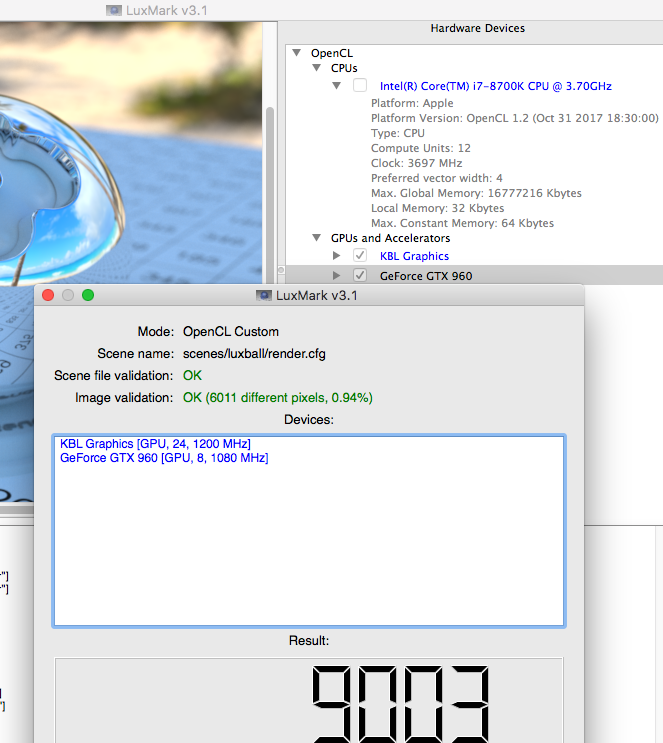Collapse the GPUs and Accelerators group

(317, 237)
